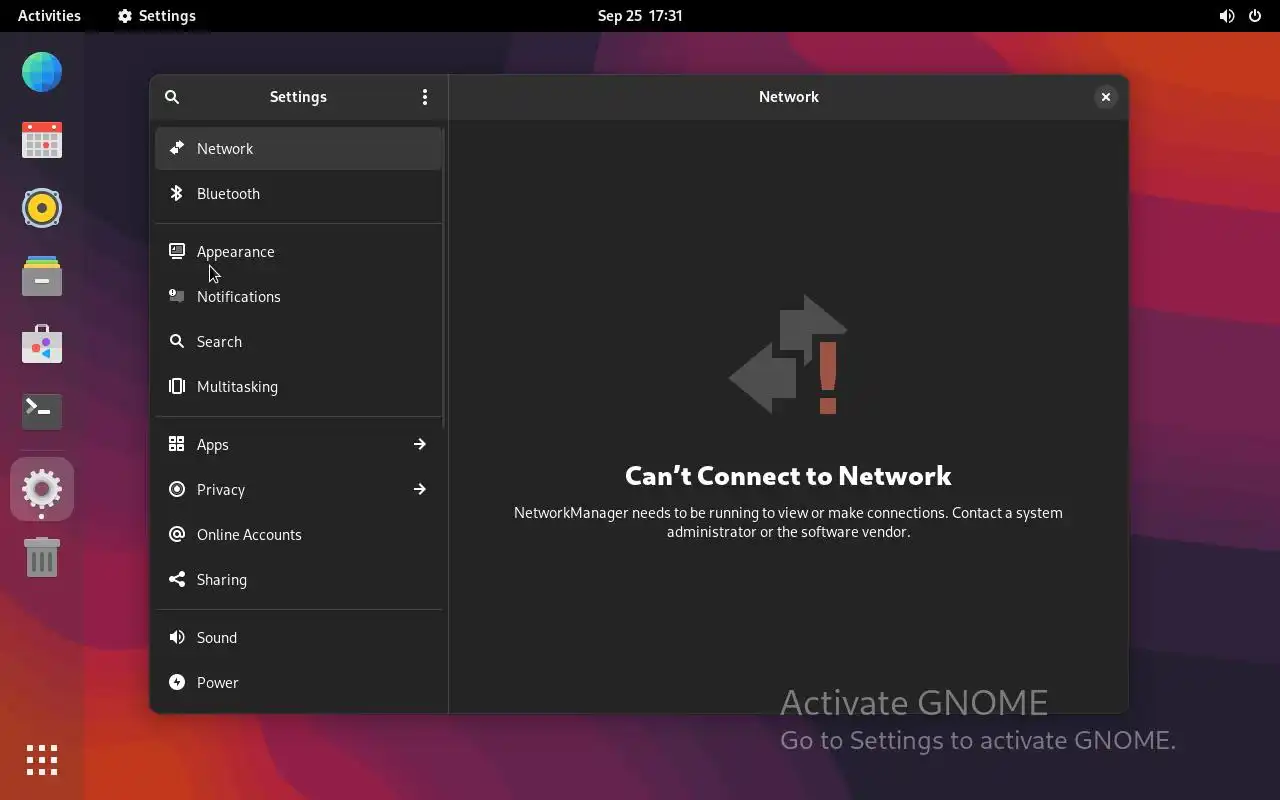Click the Sound speaker icon in sidebar
1280x800 pixels.
(x=177, y=637)
